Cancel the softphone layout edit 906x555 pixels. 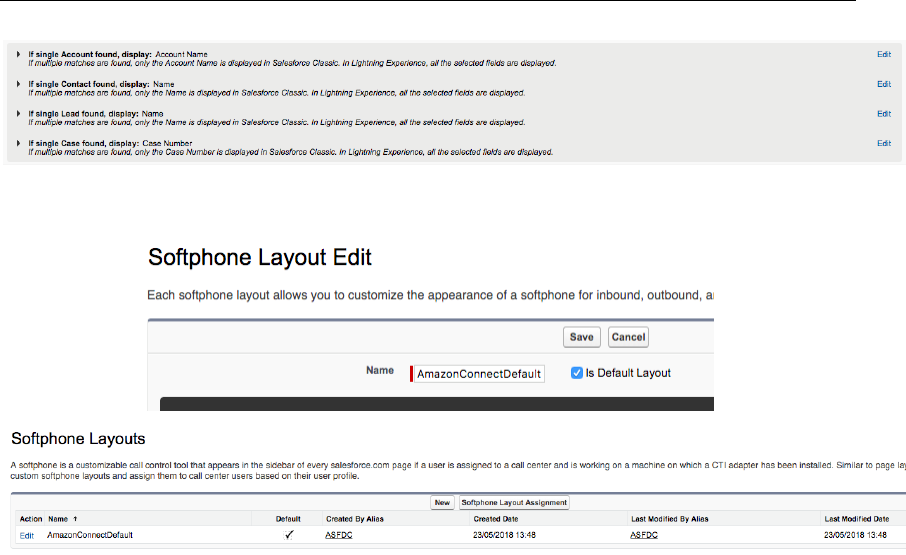[x=628, y=337]
